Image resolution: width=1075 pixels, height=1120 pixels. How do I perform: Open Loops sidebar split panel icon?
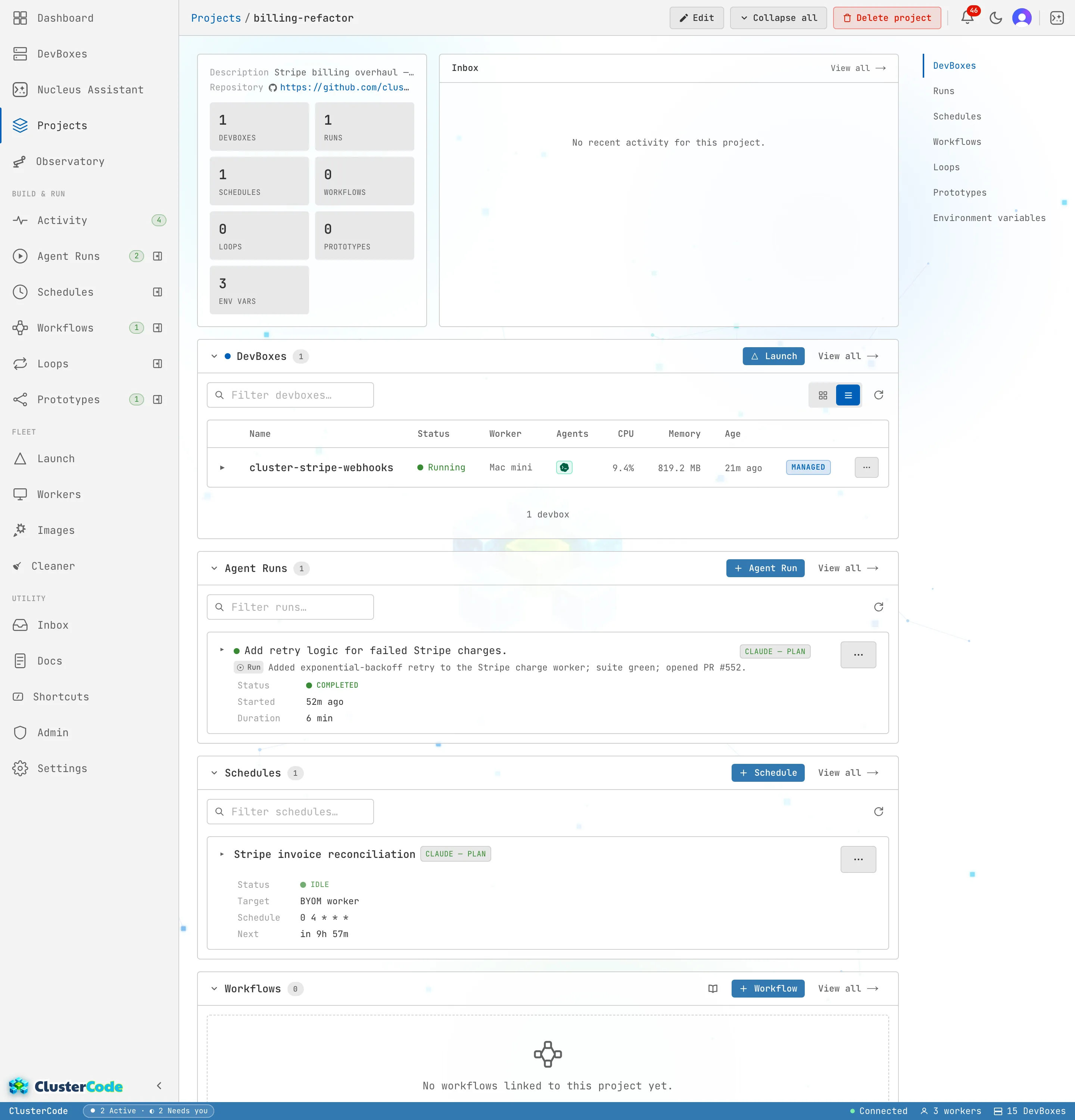(158, 364)
